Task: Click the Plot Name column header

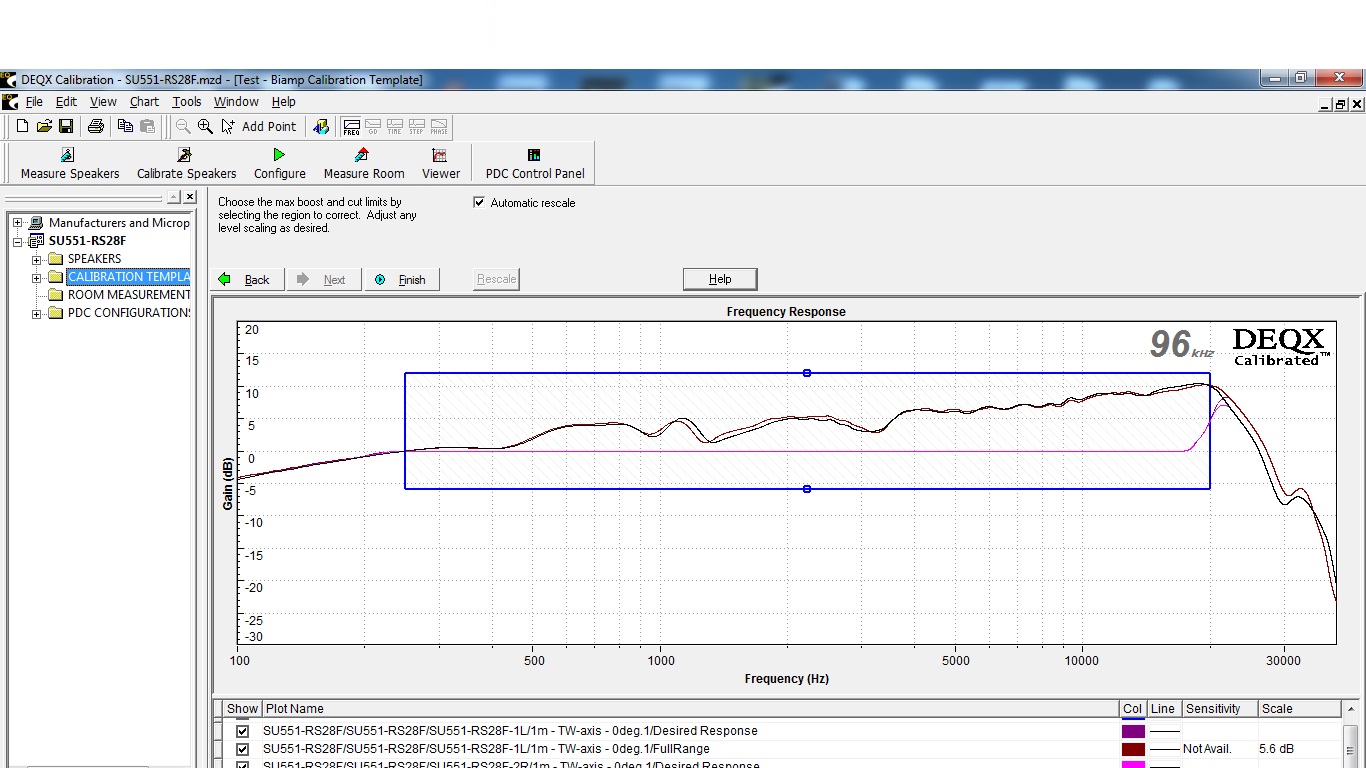Action: 690,709
